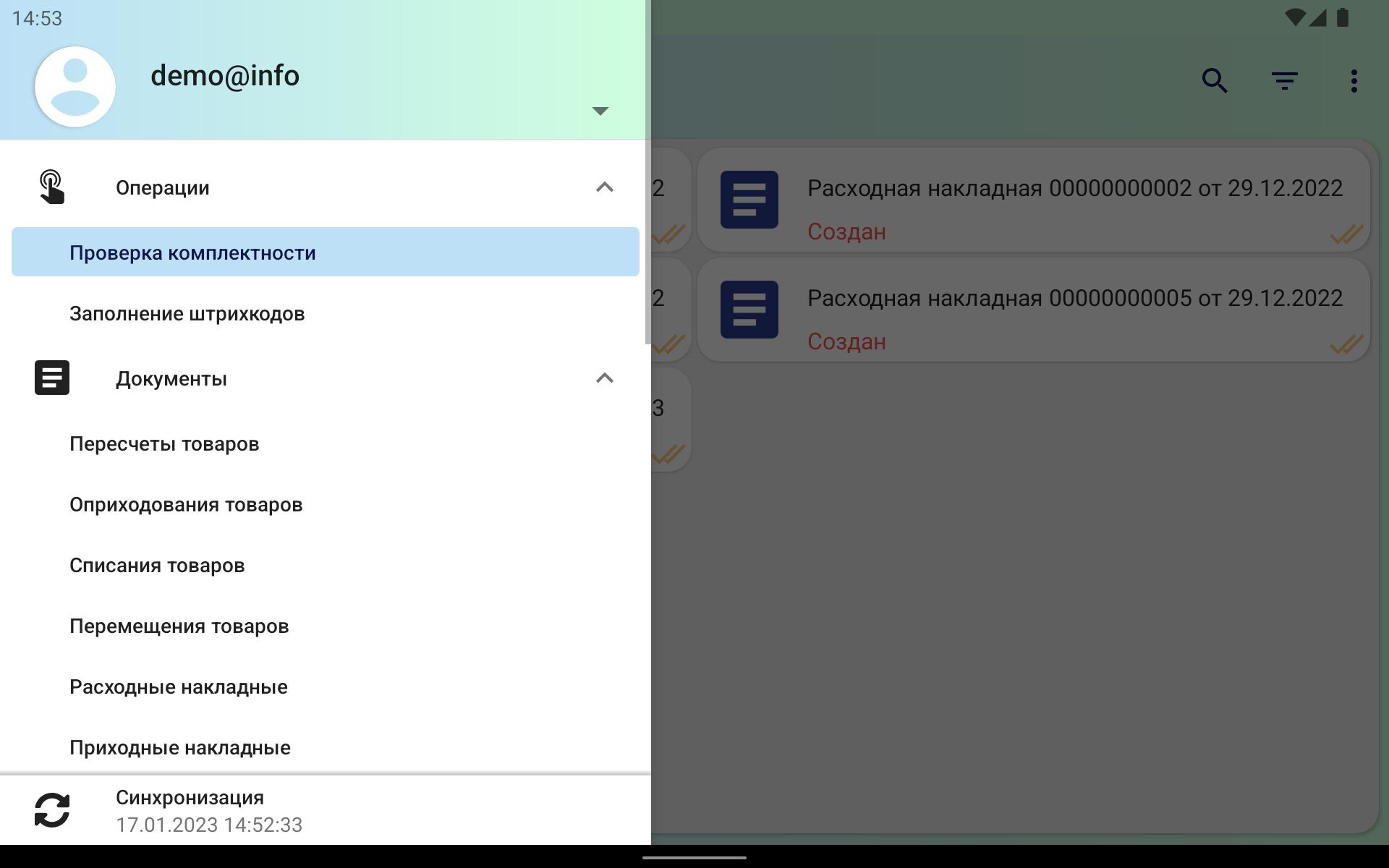This screenshot has height=868, width=1389.
Task: Go to Оприходования товаров
Action: 186,505
